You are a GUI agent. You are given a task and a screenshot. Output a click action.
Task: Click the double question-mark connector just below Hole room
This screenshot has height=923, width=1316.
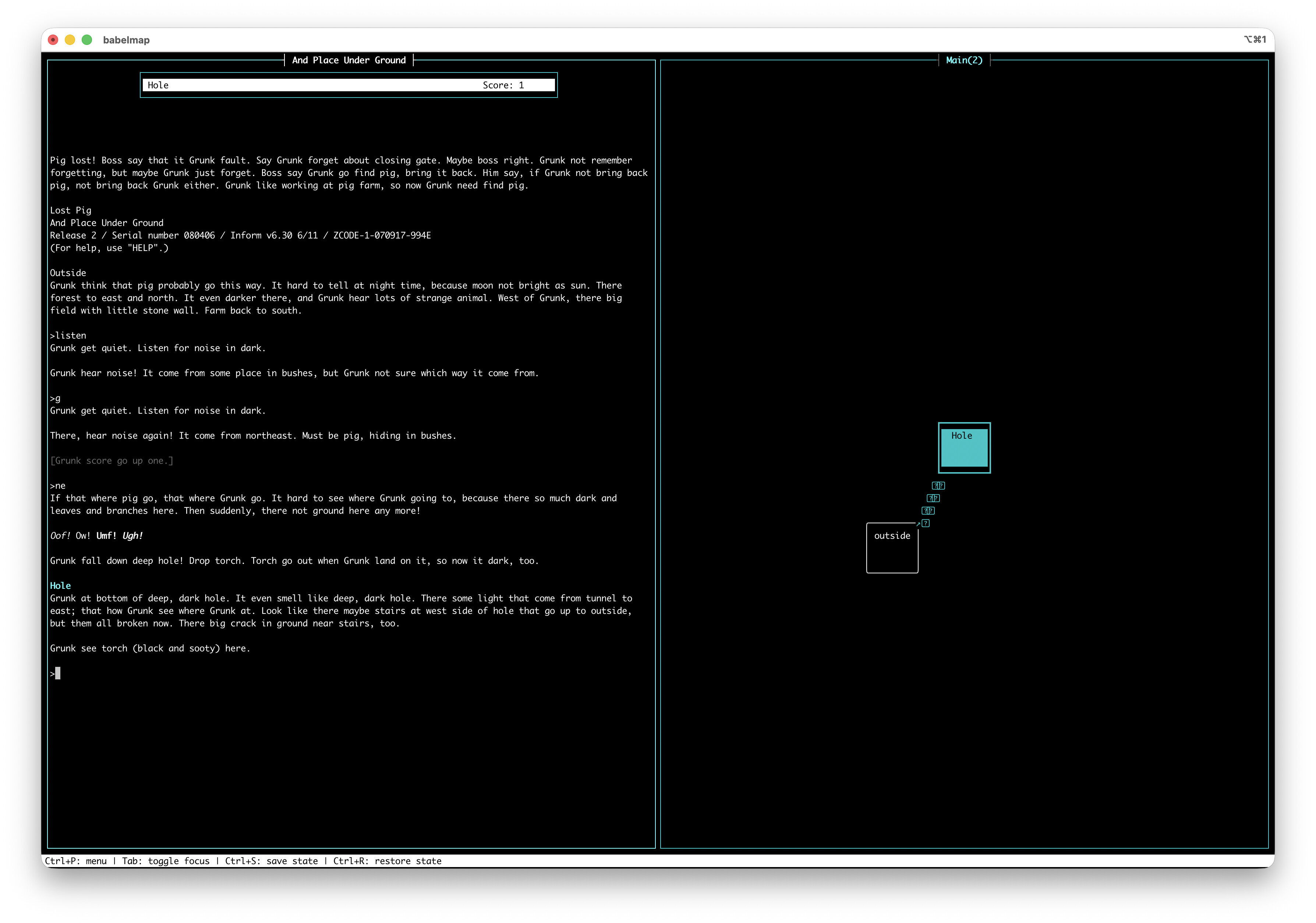pos(938,485)
